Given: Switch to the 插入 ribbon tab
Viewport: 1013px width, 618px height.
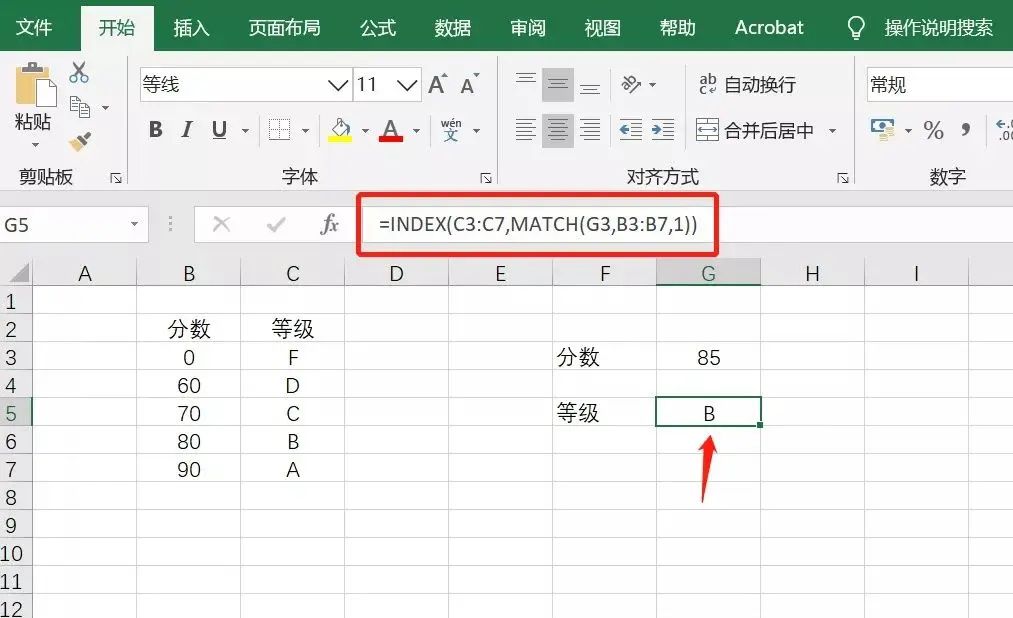Looking at the screenshot, I should pyautogui.click(x=191, y=28).
